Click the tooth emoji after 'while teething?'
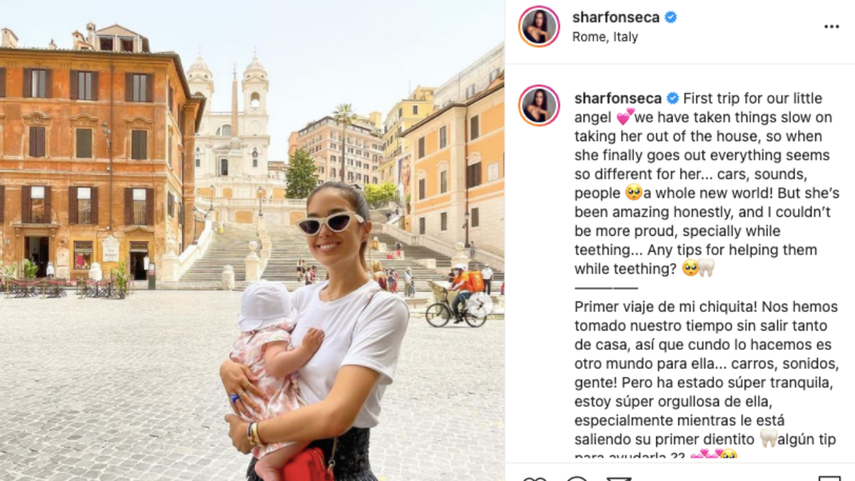The width and height of the screenshot is (855, 481). (x=707, y=268)
